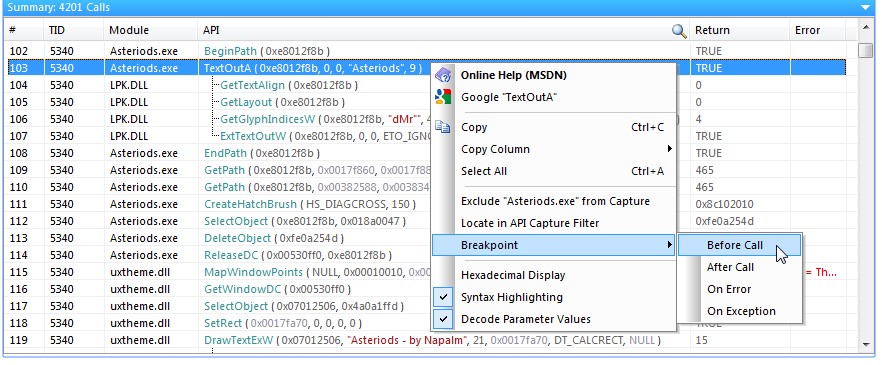Click return value 15 in row 119

(x=701, y=340)
